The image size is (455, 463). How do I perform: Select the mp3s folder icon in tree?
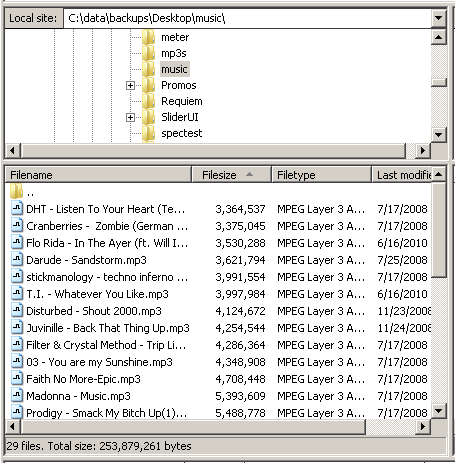[x=148, y=53]
